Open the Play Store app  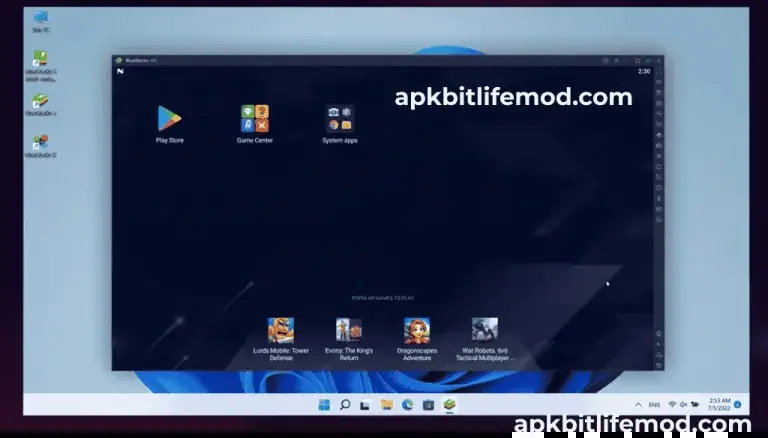[x=169, y=119]
